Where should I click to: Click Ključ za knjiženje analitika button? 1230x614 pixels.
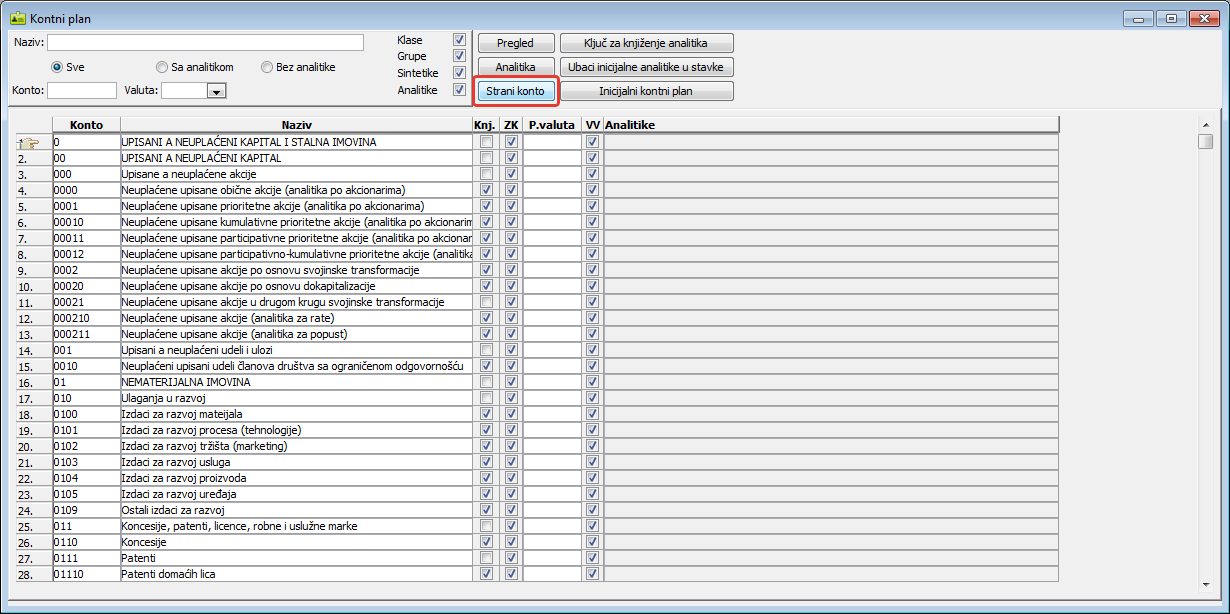646,43
